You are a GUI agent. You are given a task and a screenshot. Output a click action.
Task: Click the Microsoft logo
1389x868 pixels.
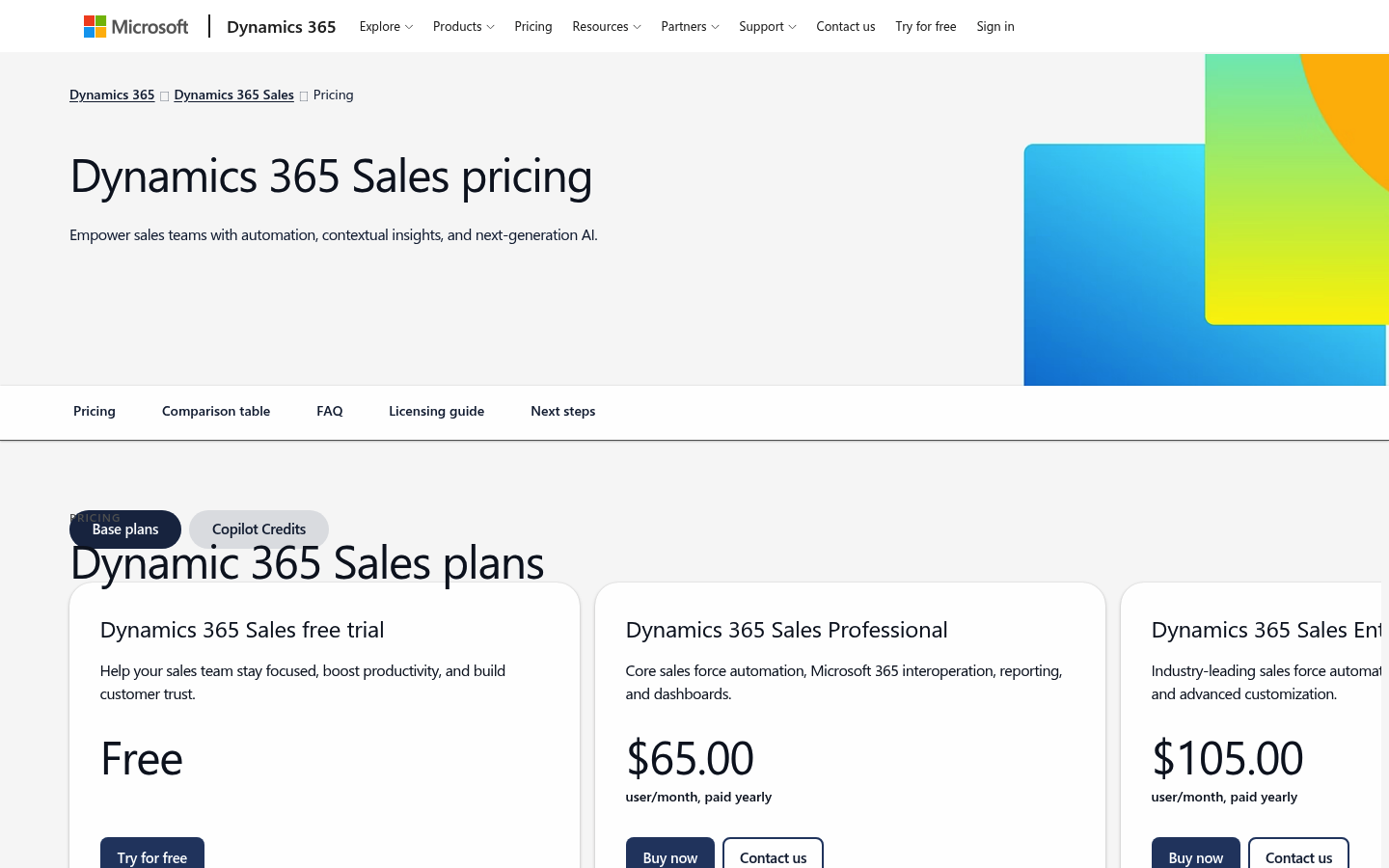pos(136,26)
